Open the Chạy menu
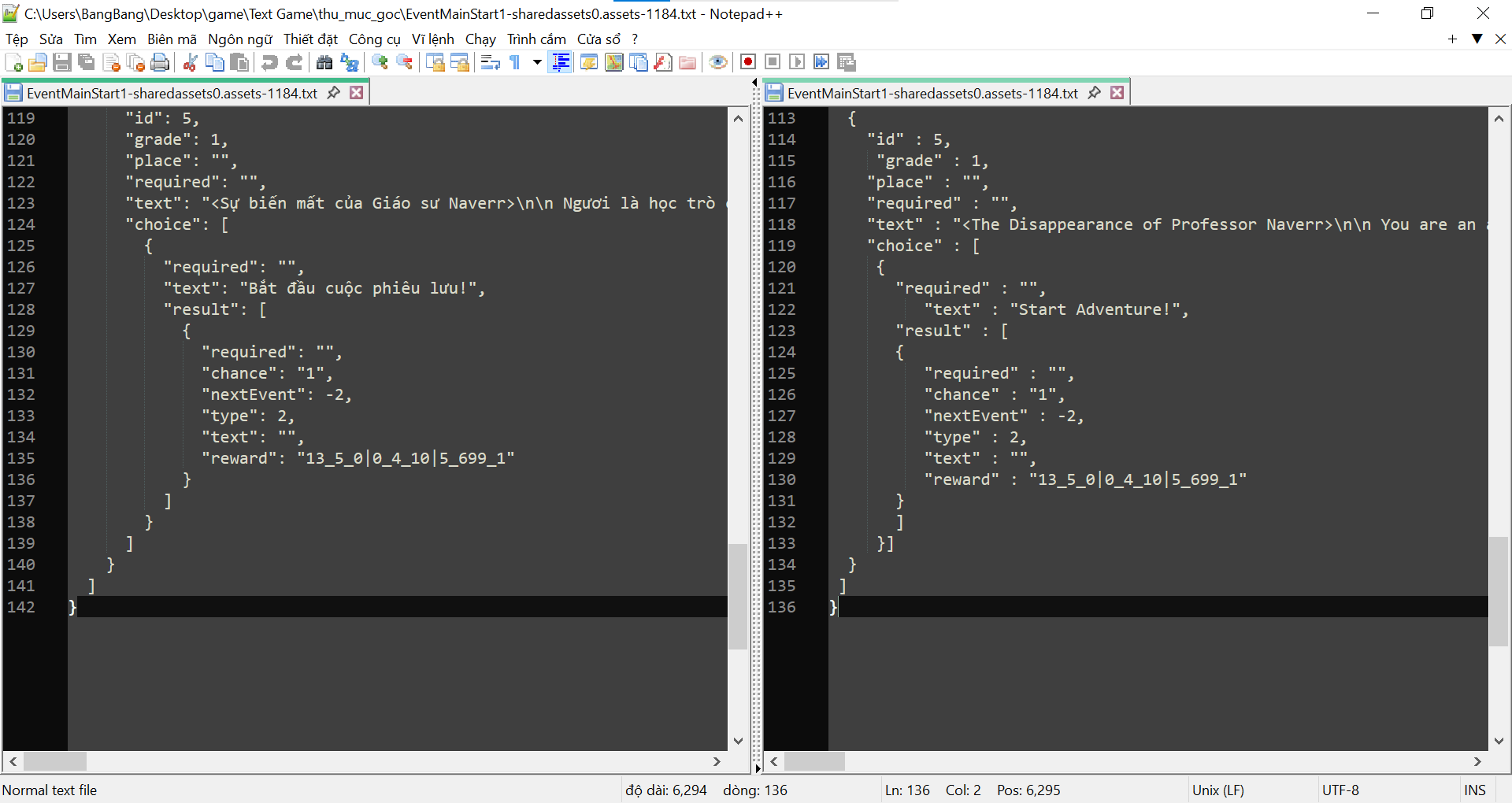The image size is (1512, 803). coord(480,39)
